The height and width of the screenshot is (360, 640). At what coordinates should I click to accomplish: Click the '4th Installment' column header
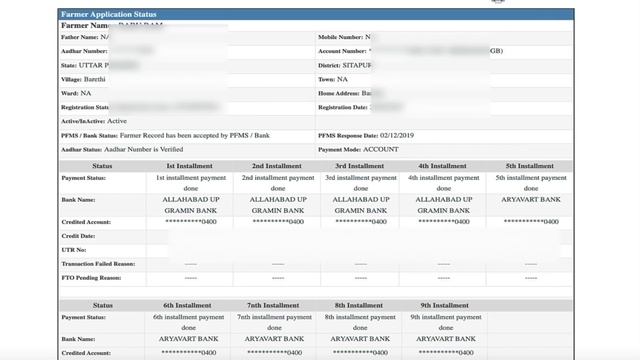coord(442,166)
